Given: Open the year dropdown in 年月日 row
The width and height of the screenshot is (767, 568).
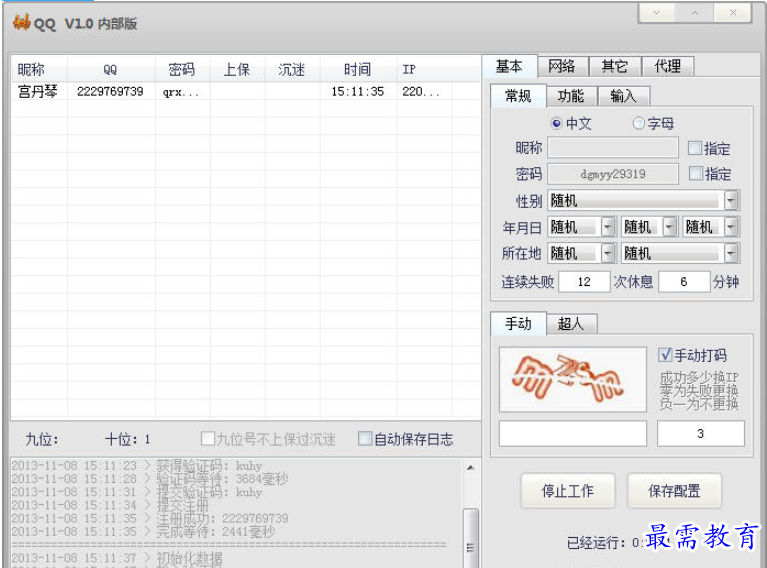Looking at the screenshot, I should click(581, 227).
